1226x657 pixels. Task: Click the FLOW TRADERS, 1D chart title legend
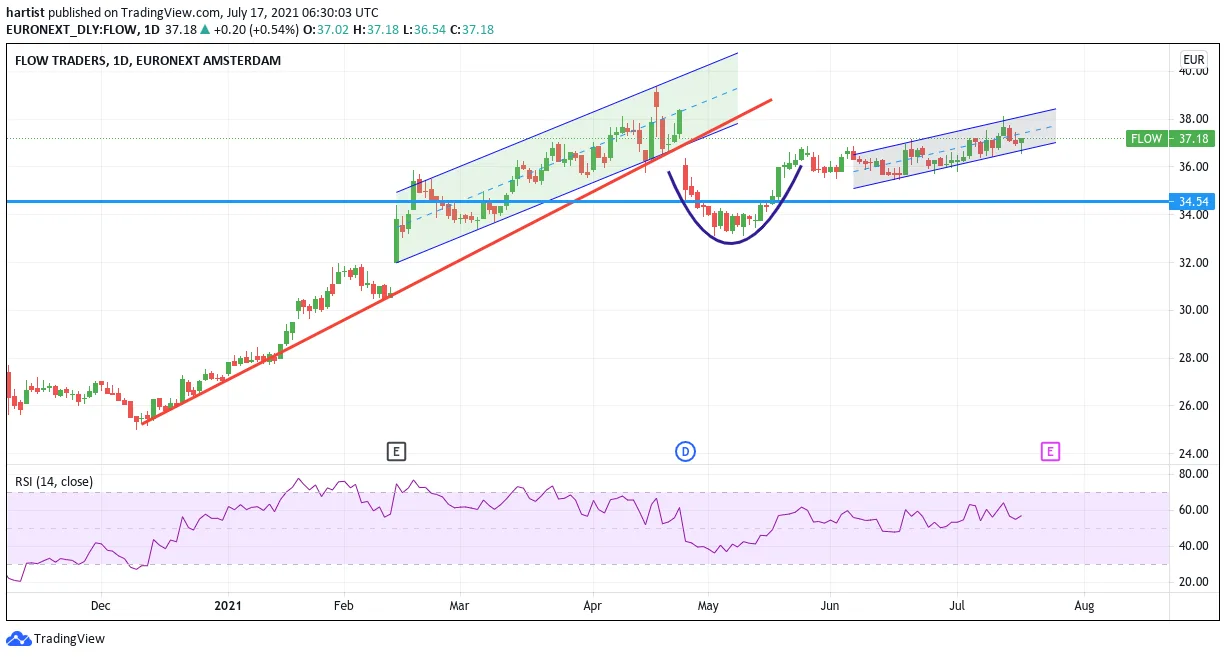click(x=148, y=61)
